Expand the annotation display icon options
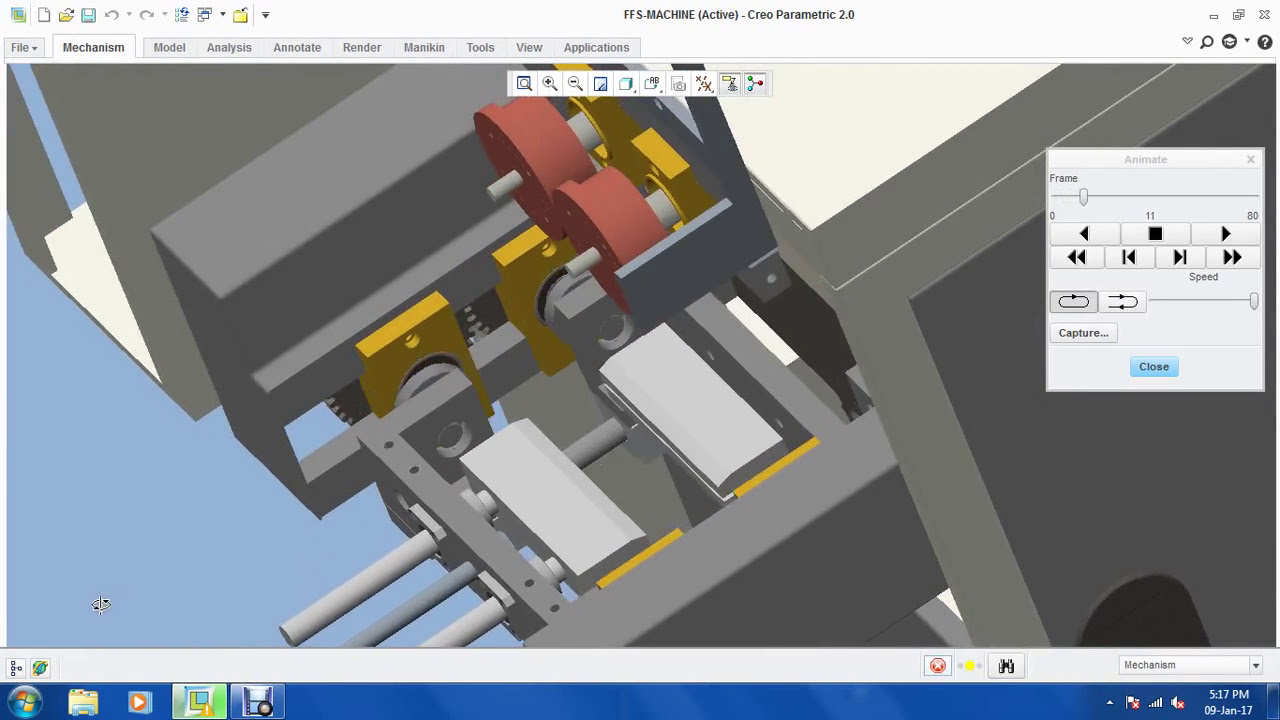 click(x=659, y=91)
